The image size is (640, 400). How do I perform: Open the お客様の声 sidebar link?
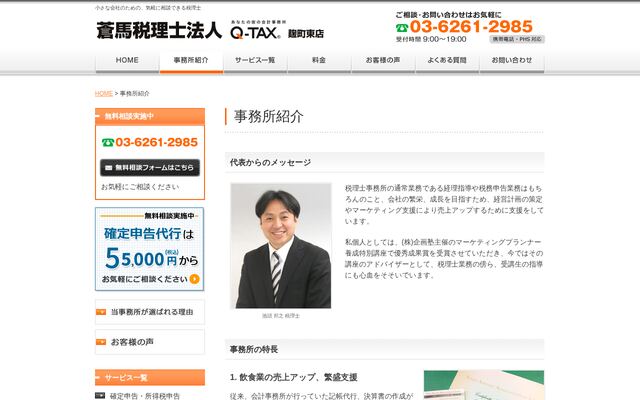click(x=150, y=342)
